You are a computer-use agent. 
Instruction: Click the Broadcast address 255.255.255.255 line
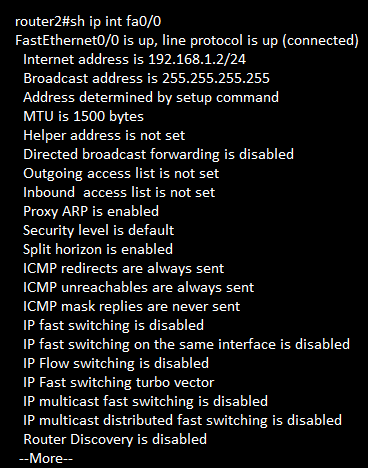(x=146, y=79)
